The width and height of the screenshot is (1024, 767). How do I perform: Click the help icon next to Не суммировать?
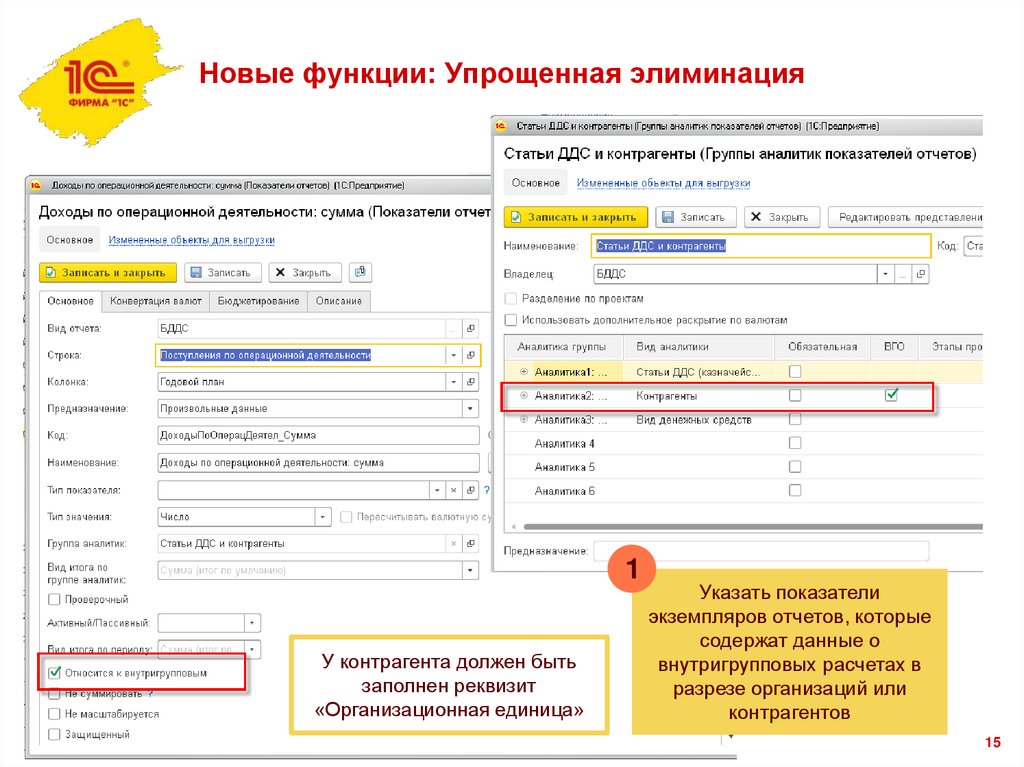point(151,693)
